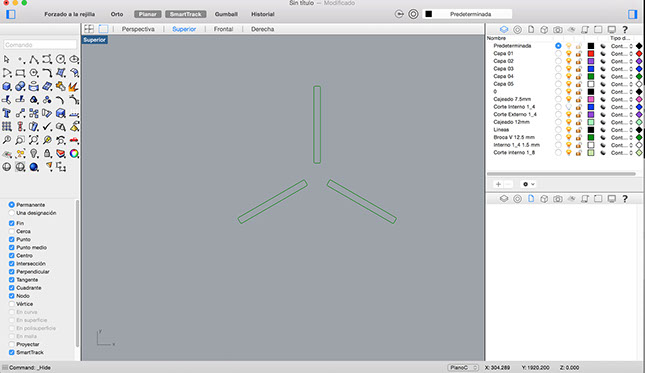
Task: Enable the Vértice snap checkbox
Action: pos(12,304)
